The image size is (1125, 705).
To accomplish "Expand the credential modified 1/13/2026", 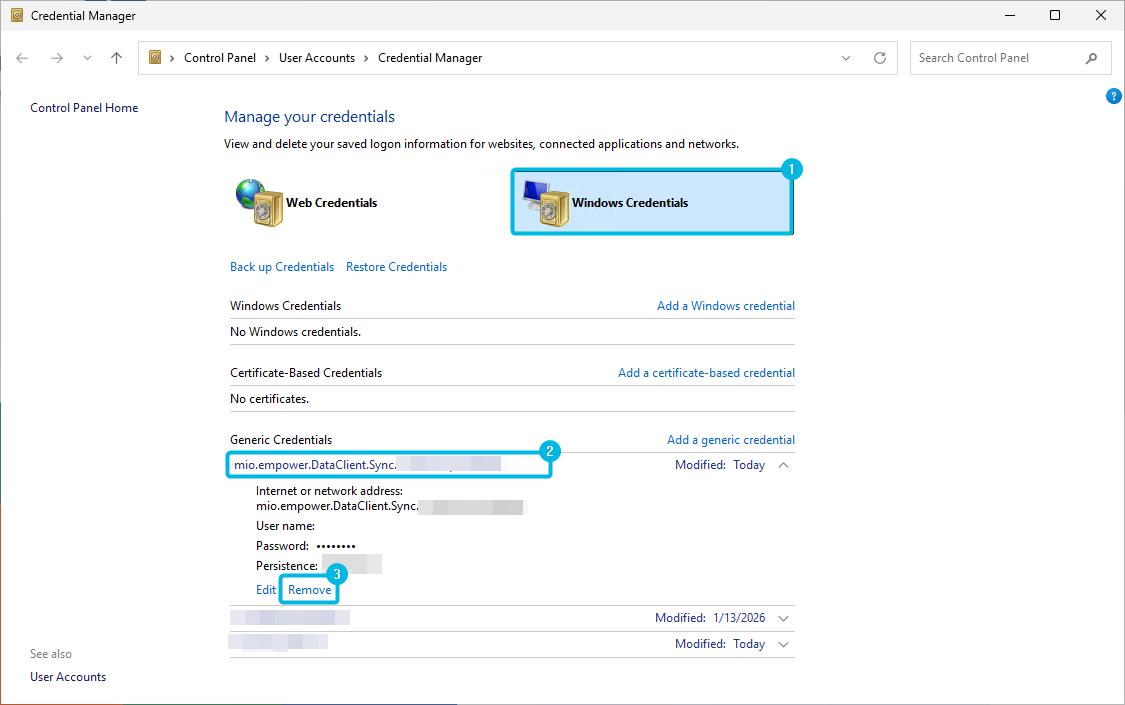I will pyautogui.click(x=783, y=618).
